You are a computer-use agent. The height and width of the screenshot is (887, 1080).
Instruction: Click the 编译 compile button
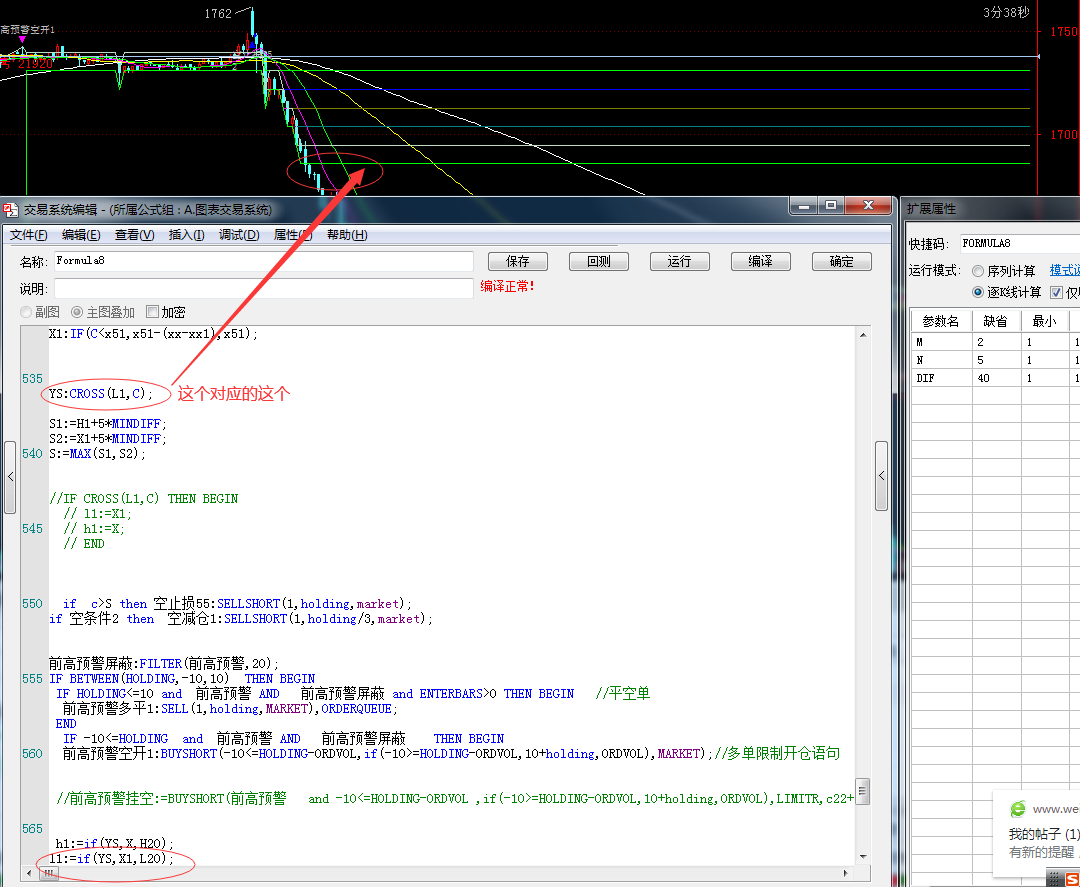[760, 262]
